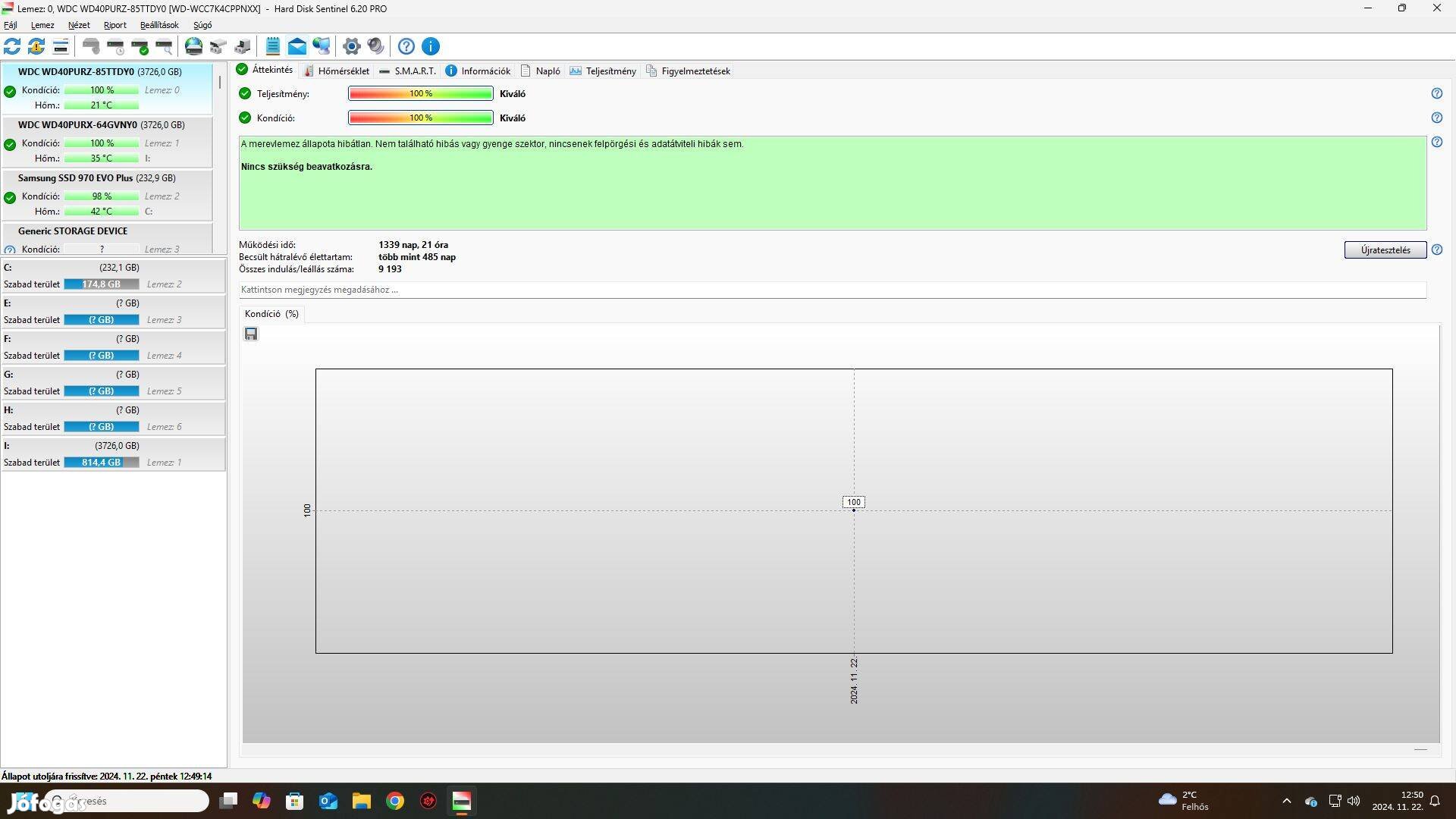This screenshot has width=1456, height=819.
Task: Select Generic STORAGE DEVICE disk
Action: (107, 239)
